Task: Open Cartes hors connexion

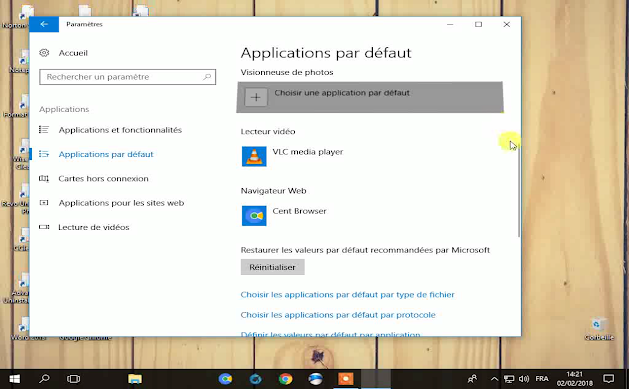Action: click(103, 178)
